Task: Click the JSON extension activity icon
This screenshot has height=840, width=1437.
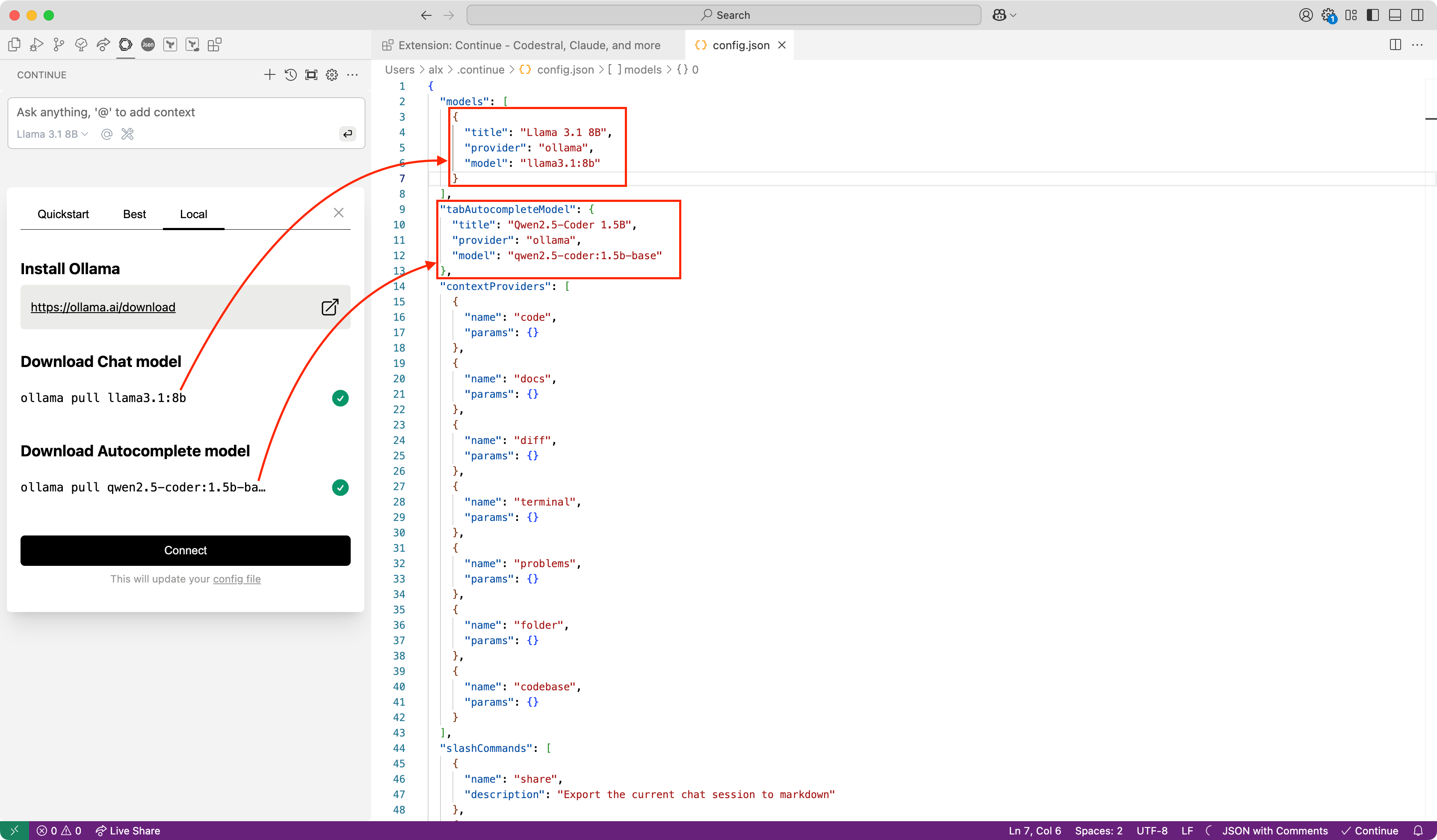Action: [x=148, y=44]
